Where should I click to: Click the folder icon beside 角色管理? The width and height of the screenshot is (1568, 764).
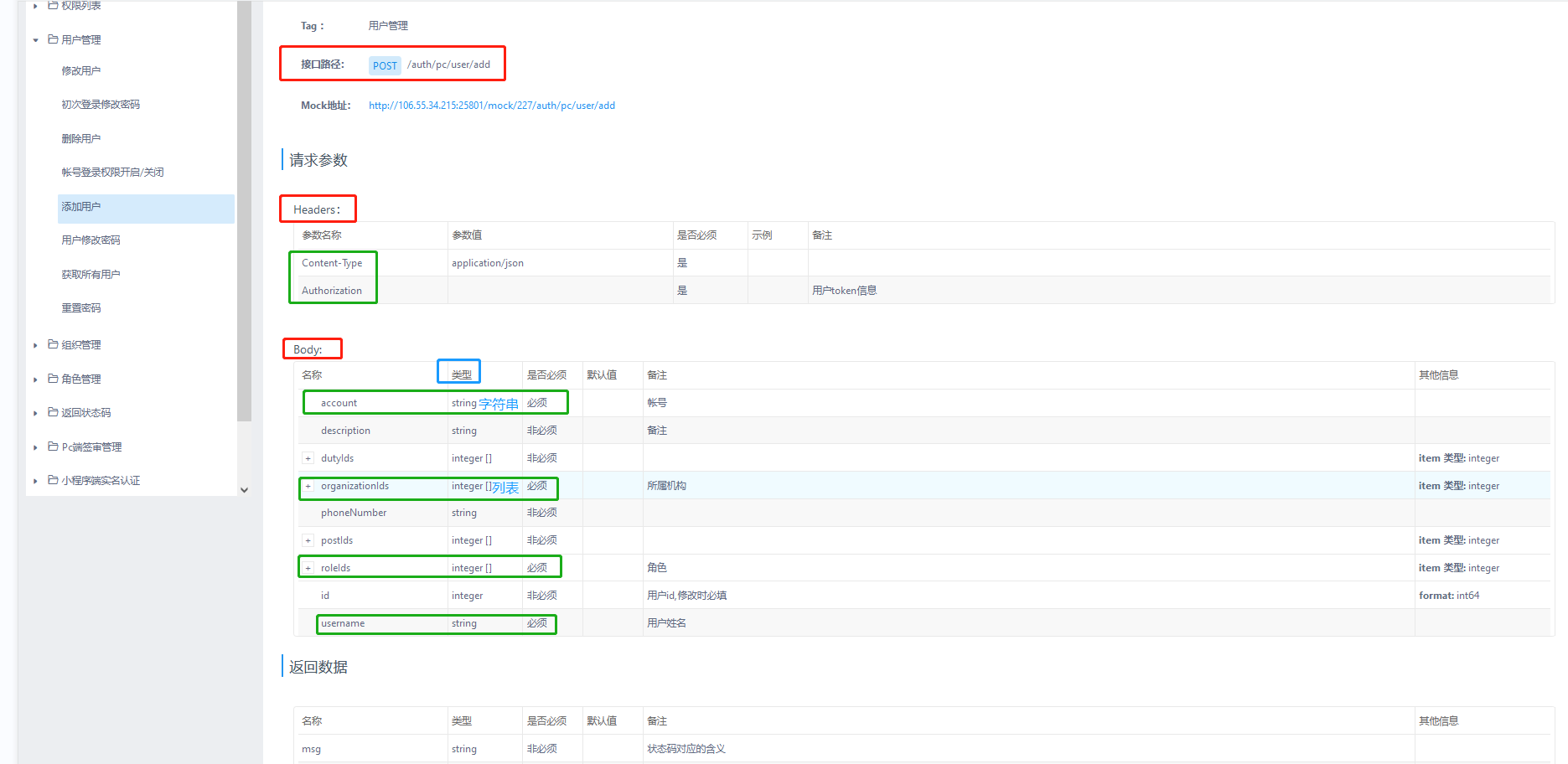(x=53, y=379)
